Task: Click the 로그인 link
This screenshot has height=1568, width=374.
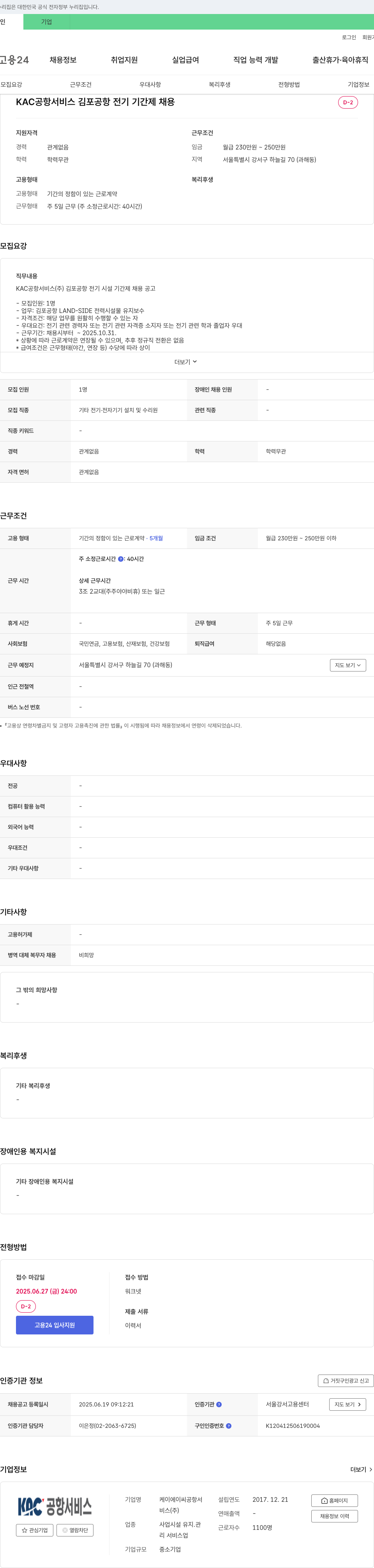Action: point(348,37)
